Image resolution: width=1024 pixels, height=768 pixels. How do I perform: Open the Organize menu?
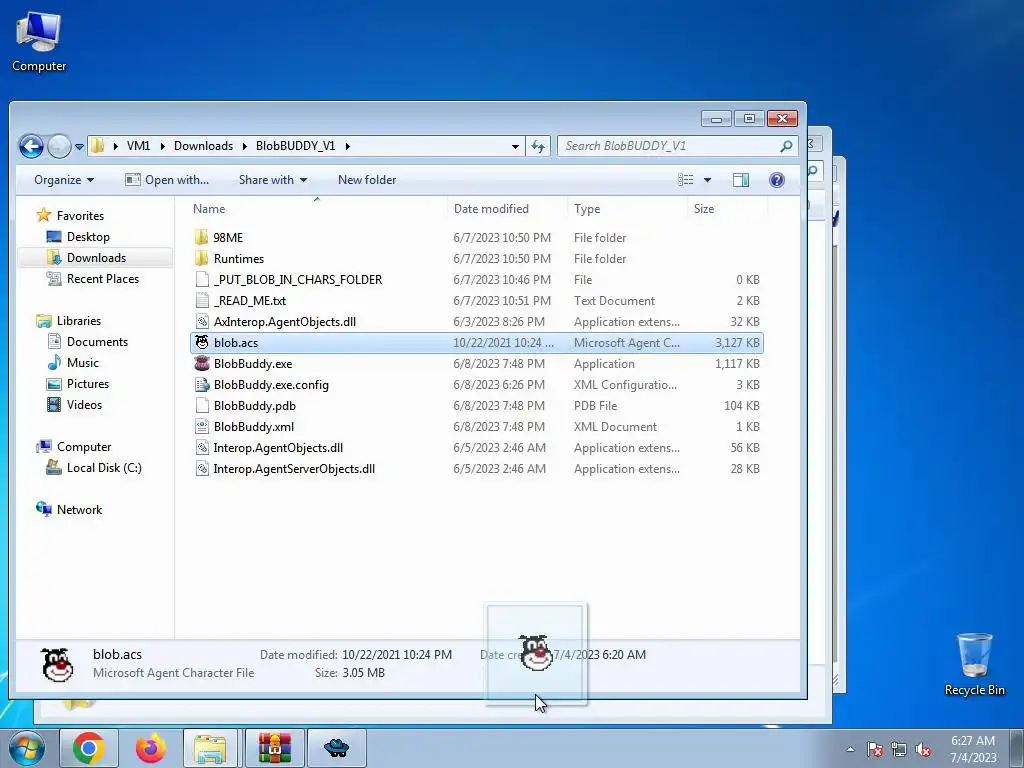coord(63,180)
